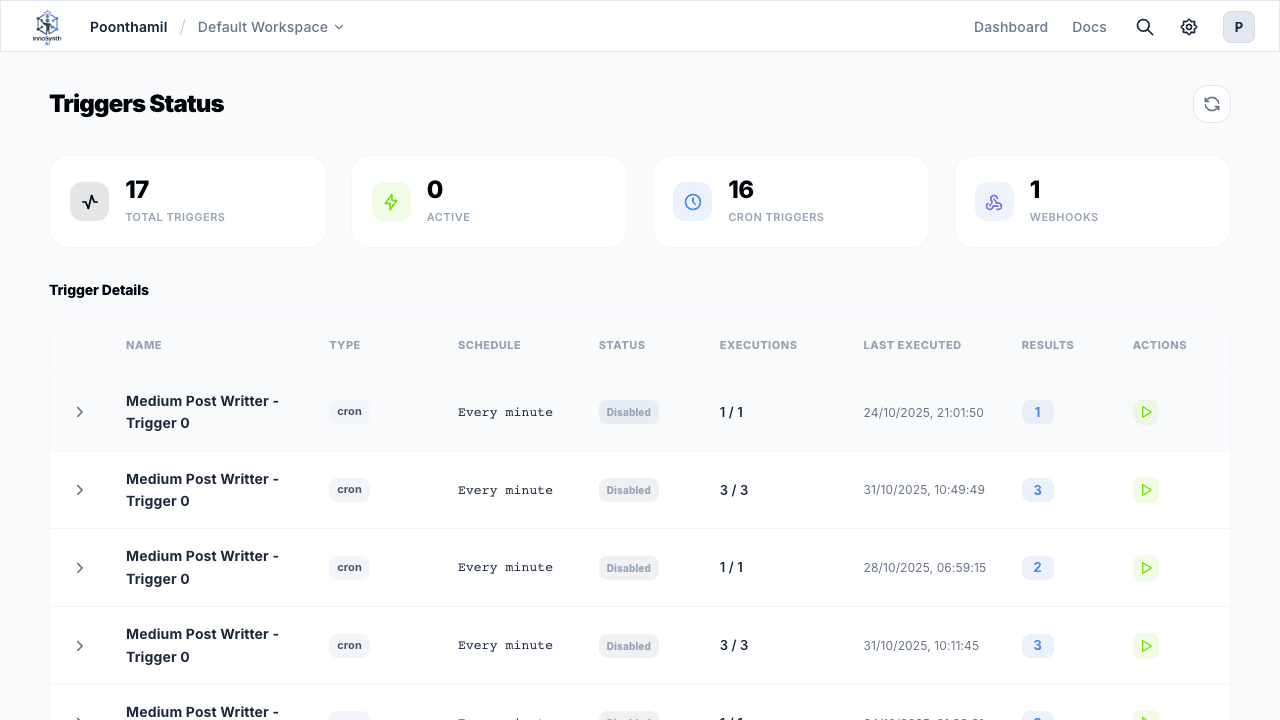Click the 17 total triggers count
This screenshot has height=720, width=1280.
(137, 190)
